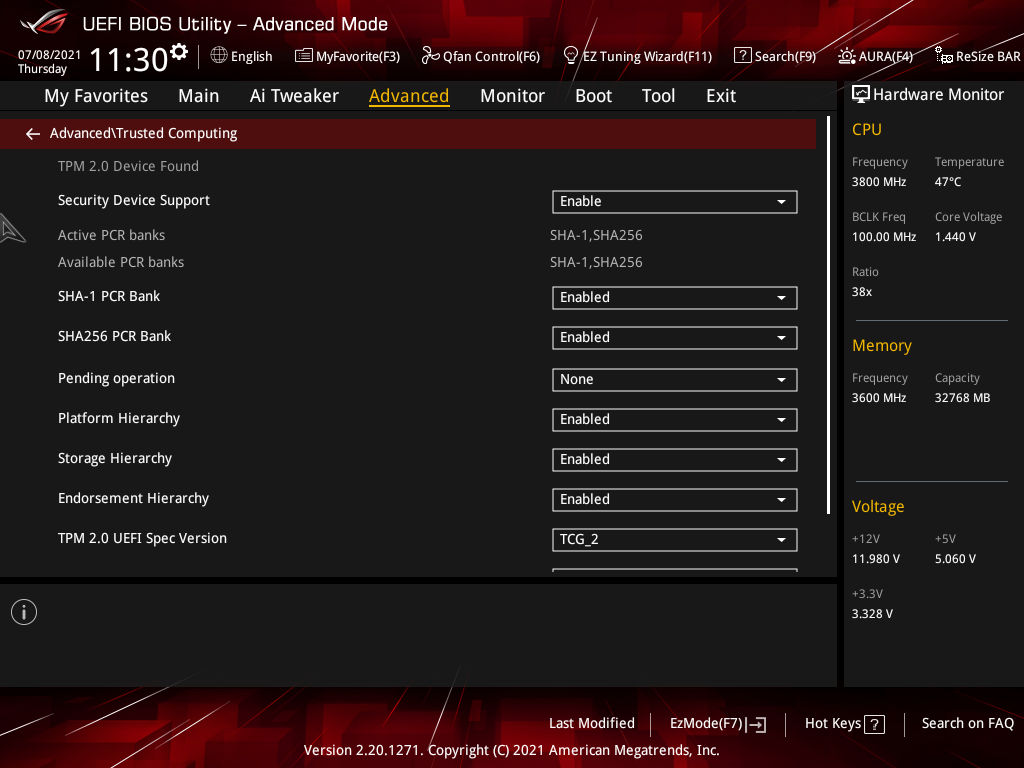
Task: Open the TPM 2.0 UEFI Spec Version dropdown
Action: [675, 539]
